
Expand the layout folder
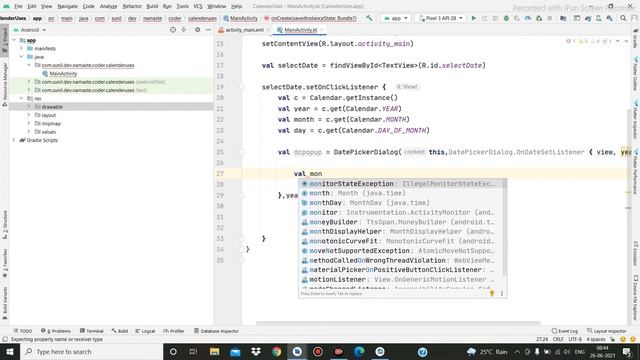click(x=29, y=115)
